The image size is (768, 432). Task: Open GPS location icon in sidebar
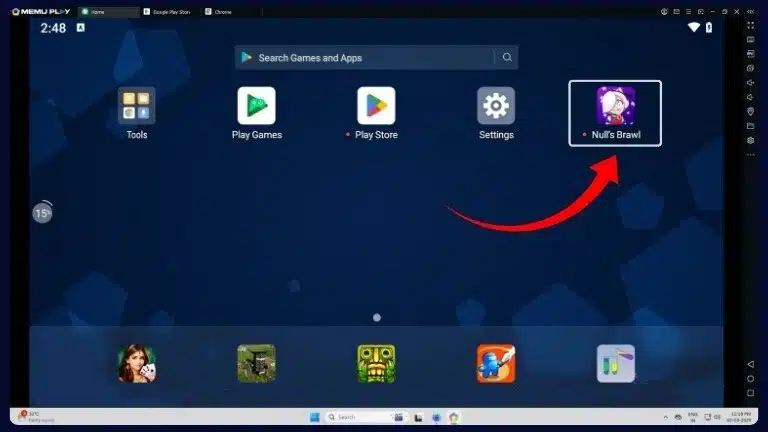click(750, 112)
